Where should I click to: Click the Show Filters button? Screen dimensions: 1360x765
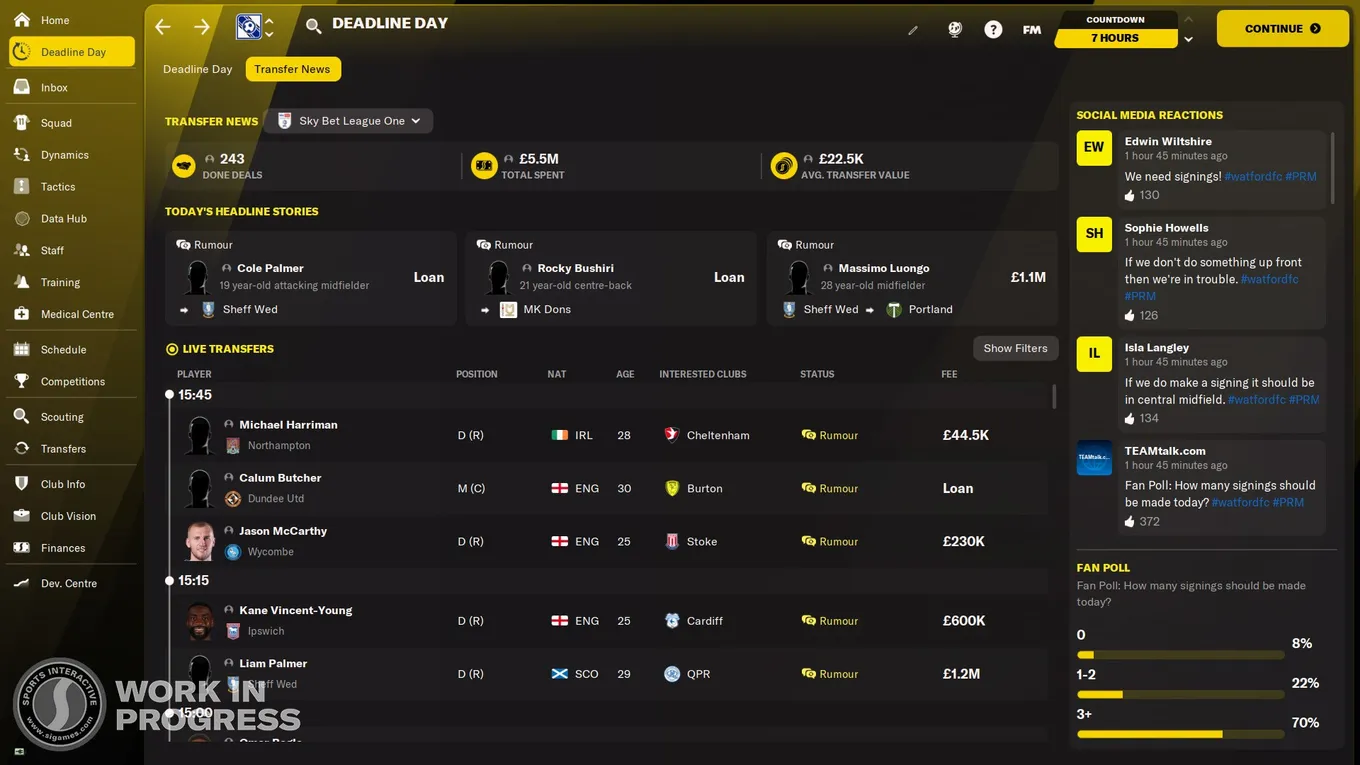[1015, 348]
